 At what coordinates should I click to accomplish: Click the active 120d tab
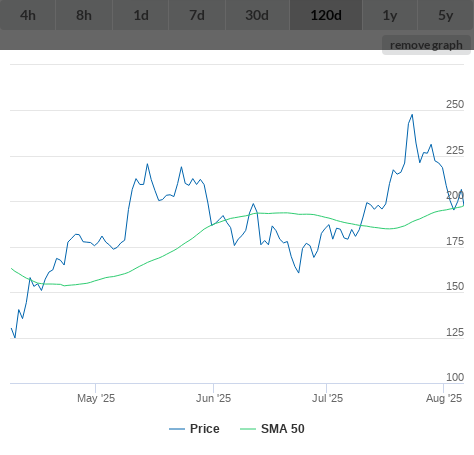coord(326,15)
